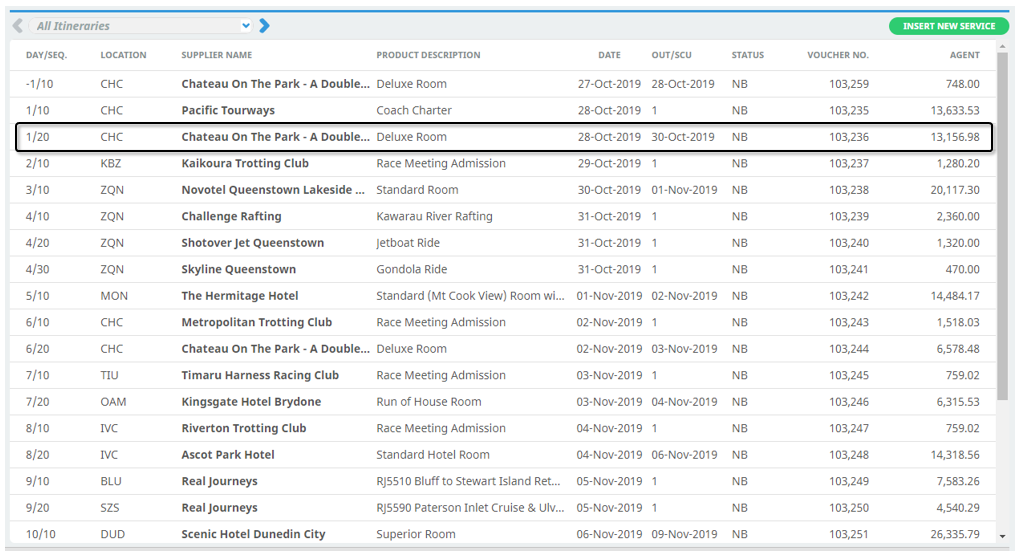Click RJ5590 Paterson Inlet Cruise description
The image size is (1020, 555).
470,508
